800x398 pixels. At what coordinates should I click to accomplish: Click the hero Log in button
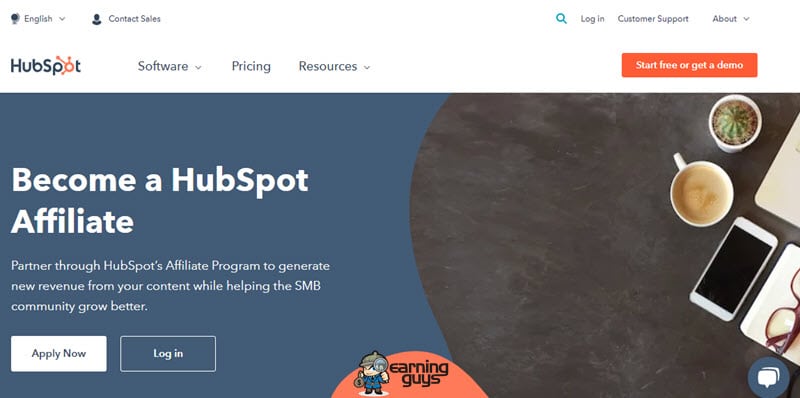[x=168, y=354]
